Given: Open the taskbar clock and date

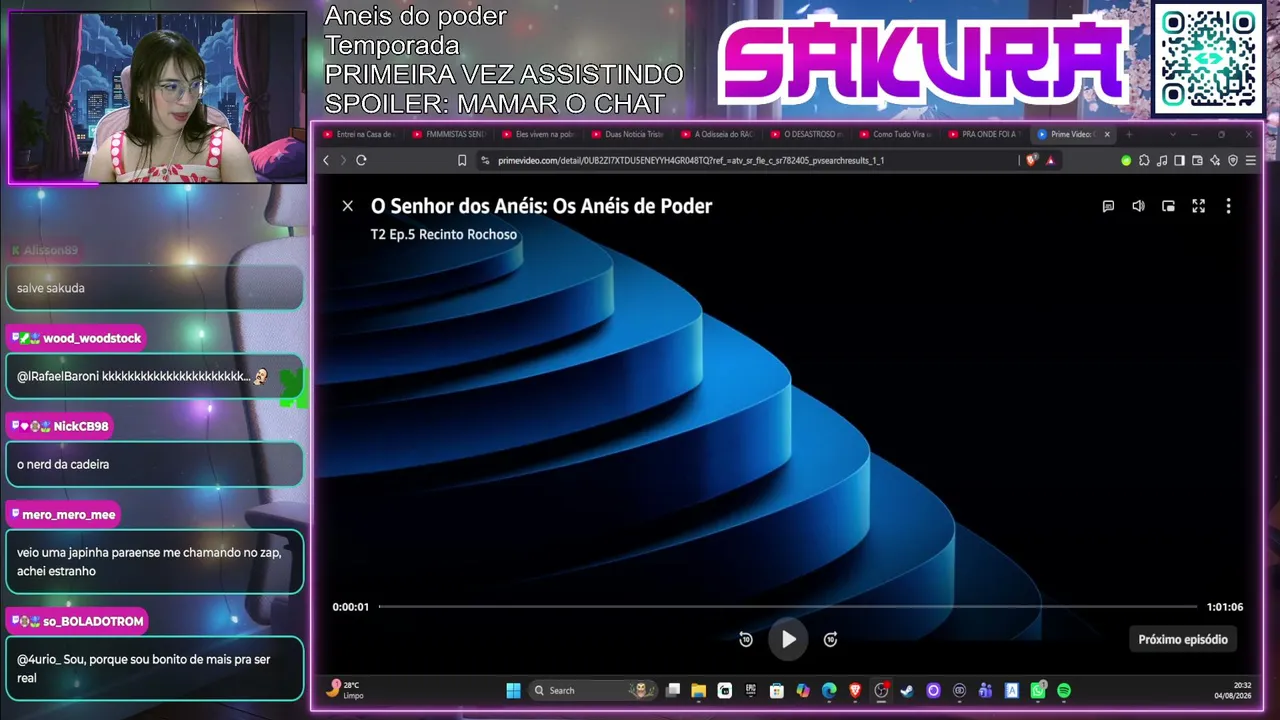Looking at the screenshot, I should click(1231, 690).
